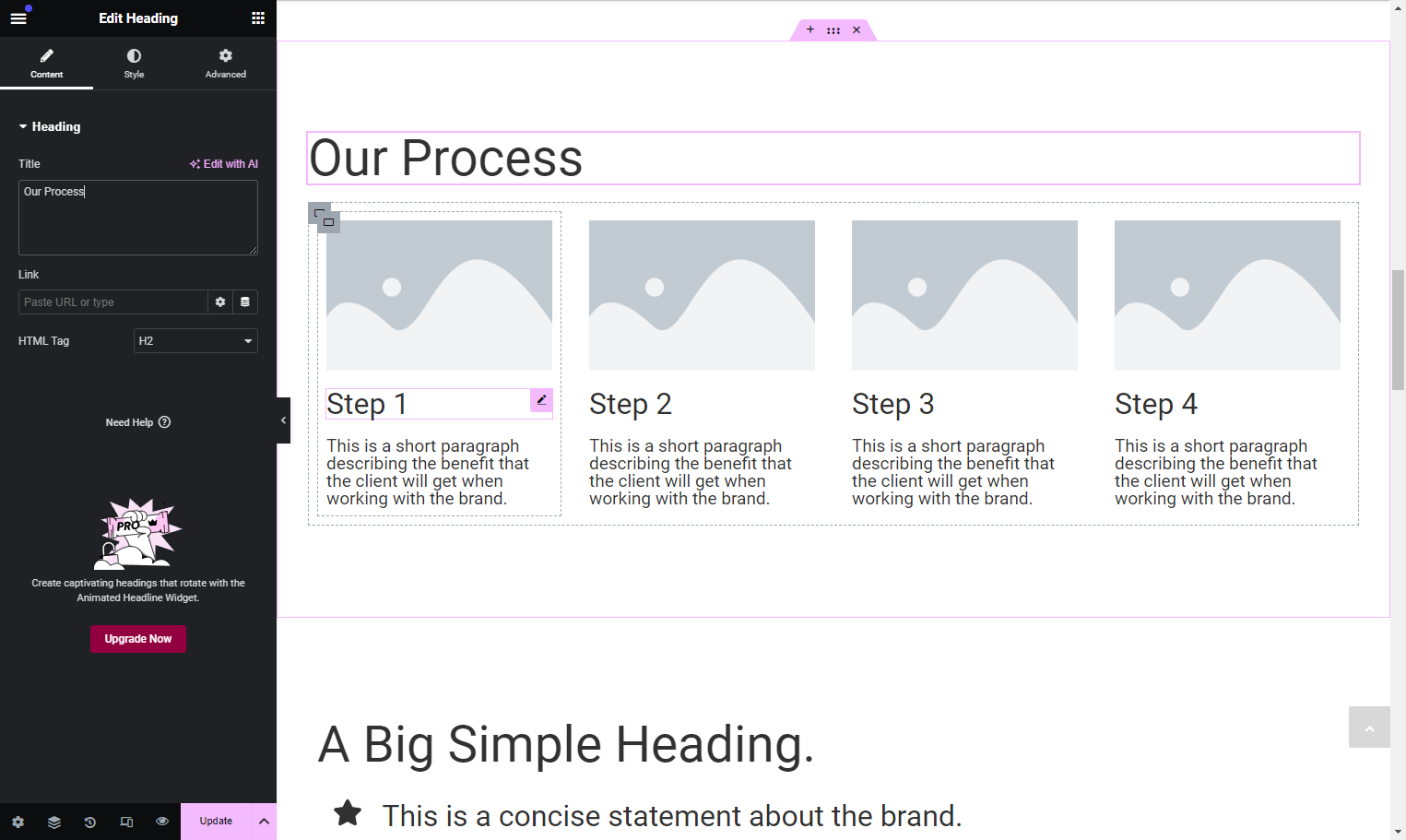Viewport: 1406px width, 840px height.
Task: Click the Upgrade Now button
Action: (x=138, y=639)
